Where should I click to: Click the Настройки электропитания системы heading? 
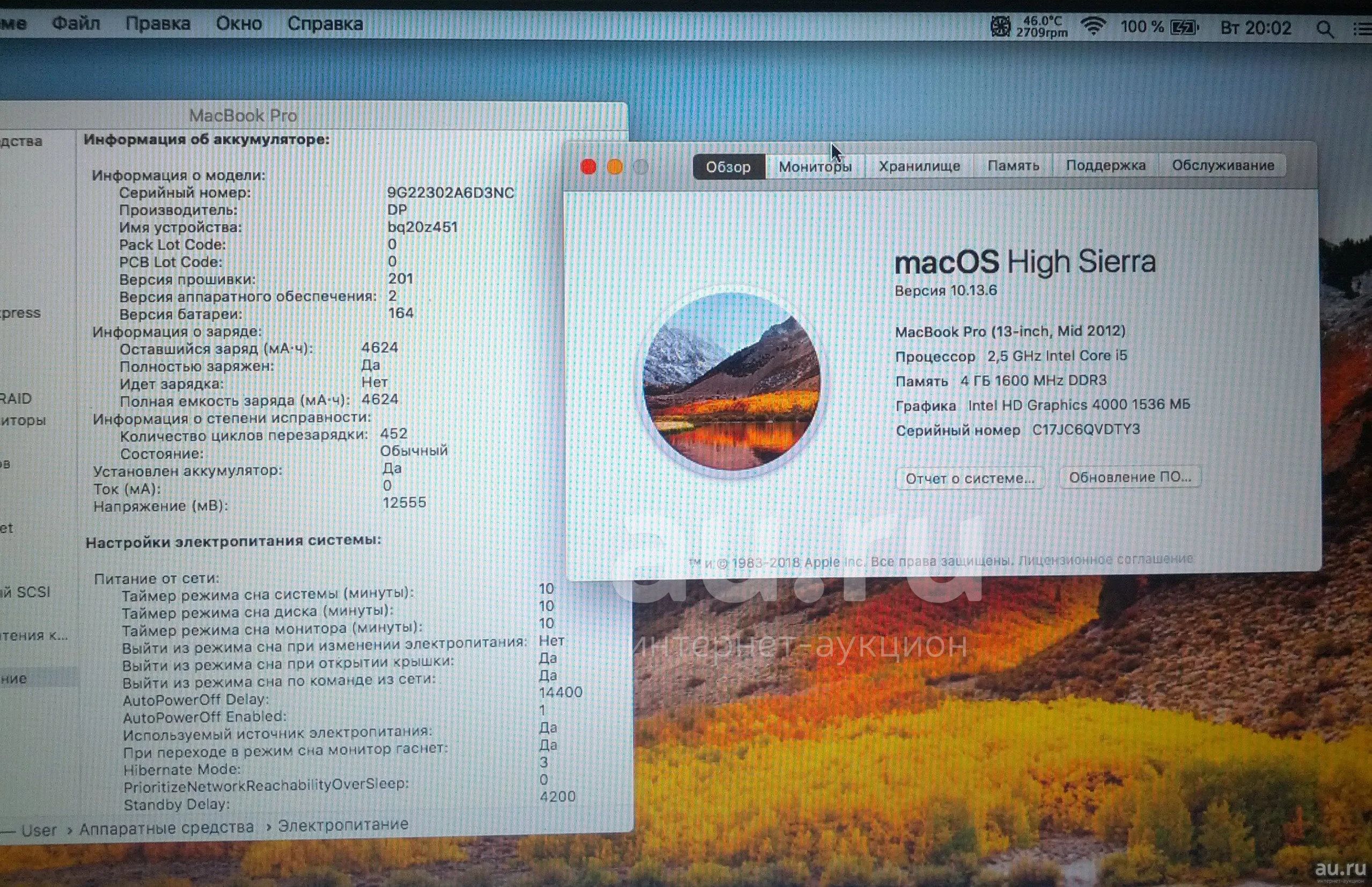coord(233,540)
